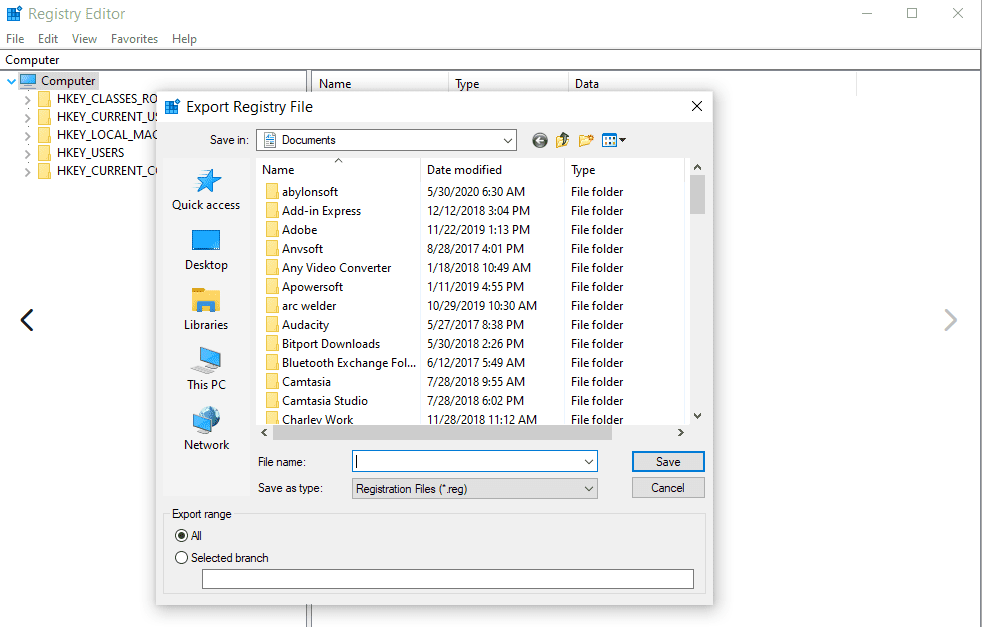Go back to last folder visited
This screenshot has height=627, width=982.
540,140
